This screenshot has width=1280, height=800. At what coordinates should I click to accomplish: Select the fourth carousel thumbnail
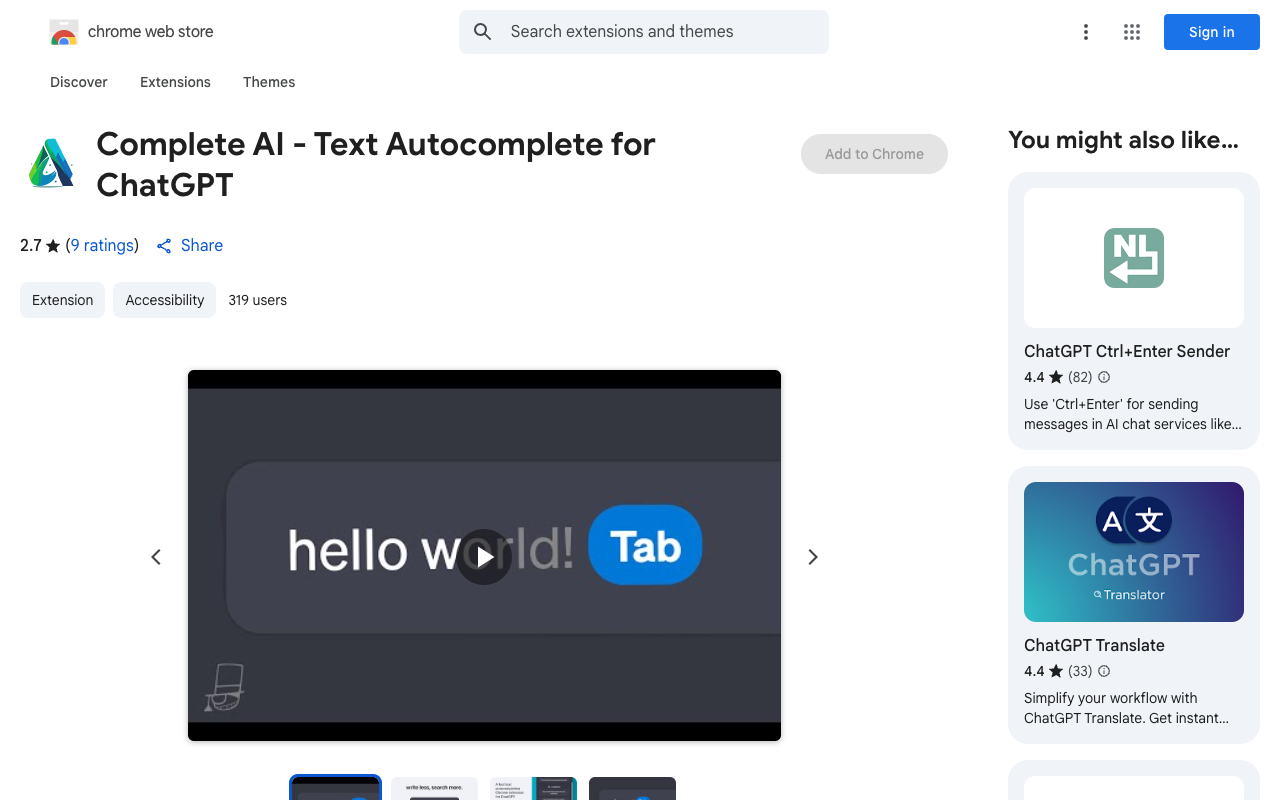[x=633, y=788]
